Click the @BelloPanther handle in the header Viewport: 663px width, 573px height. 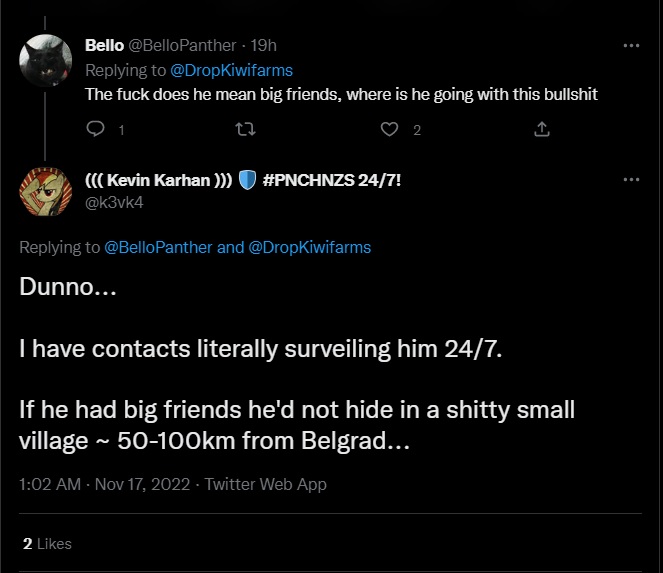[x=182, y=45]
